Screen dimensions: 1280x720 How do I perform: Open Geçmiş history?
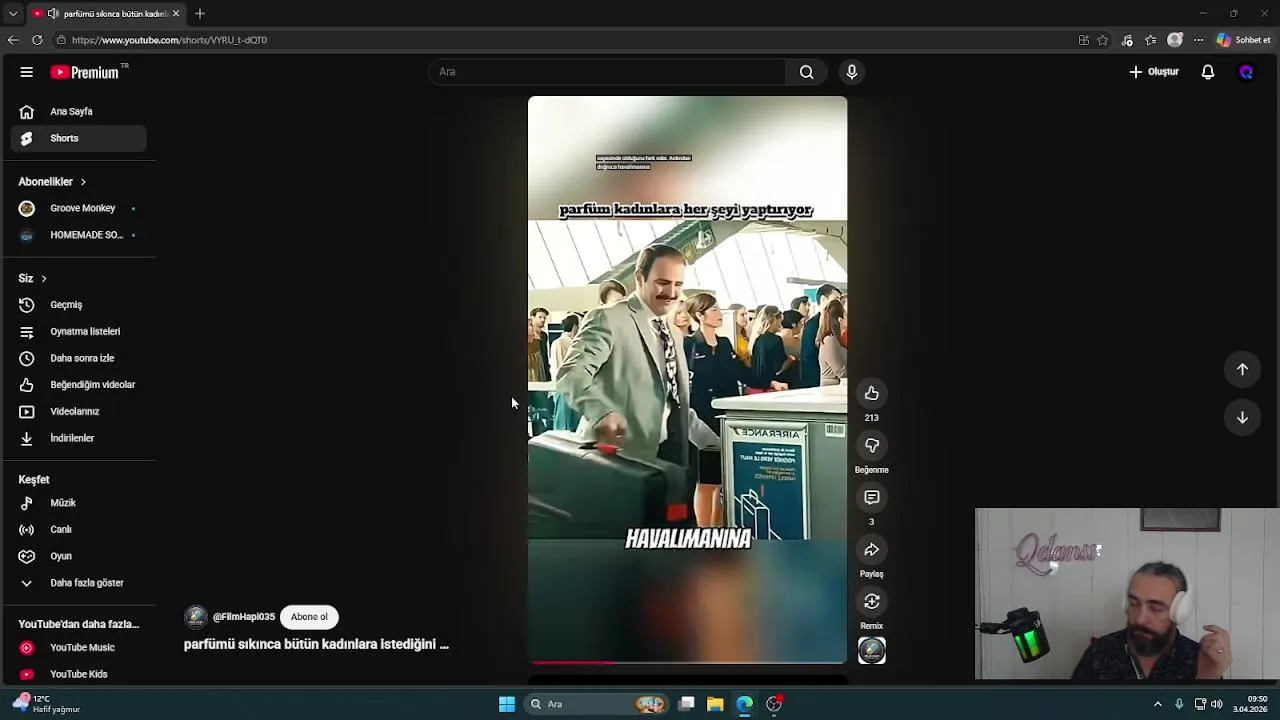click(x=79, y=305)
